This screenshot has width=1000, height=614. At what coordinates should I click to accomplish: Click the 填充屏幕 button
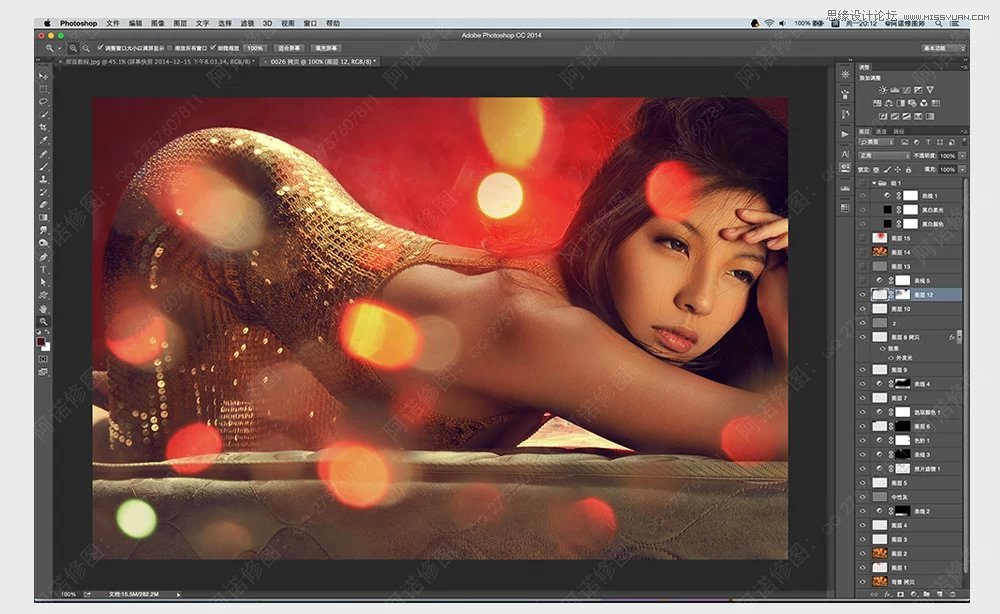pos(327,48)
